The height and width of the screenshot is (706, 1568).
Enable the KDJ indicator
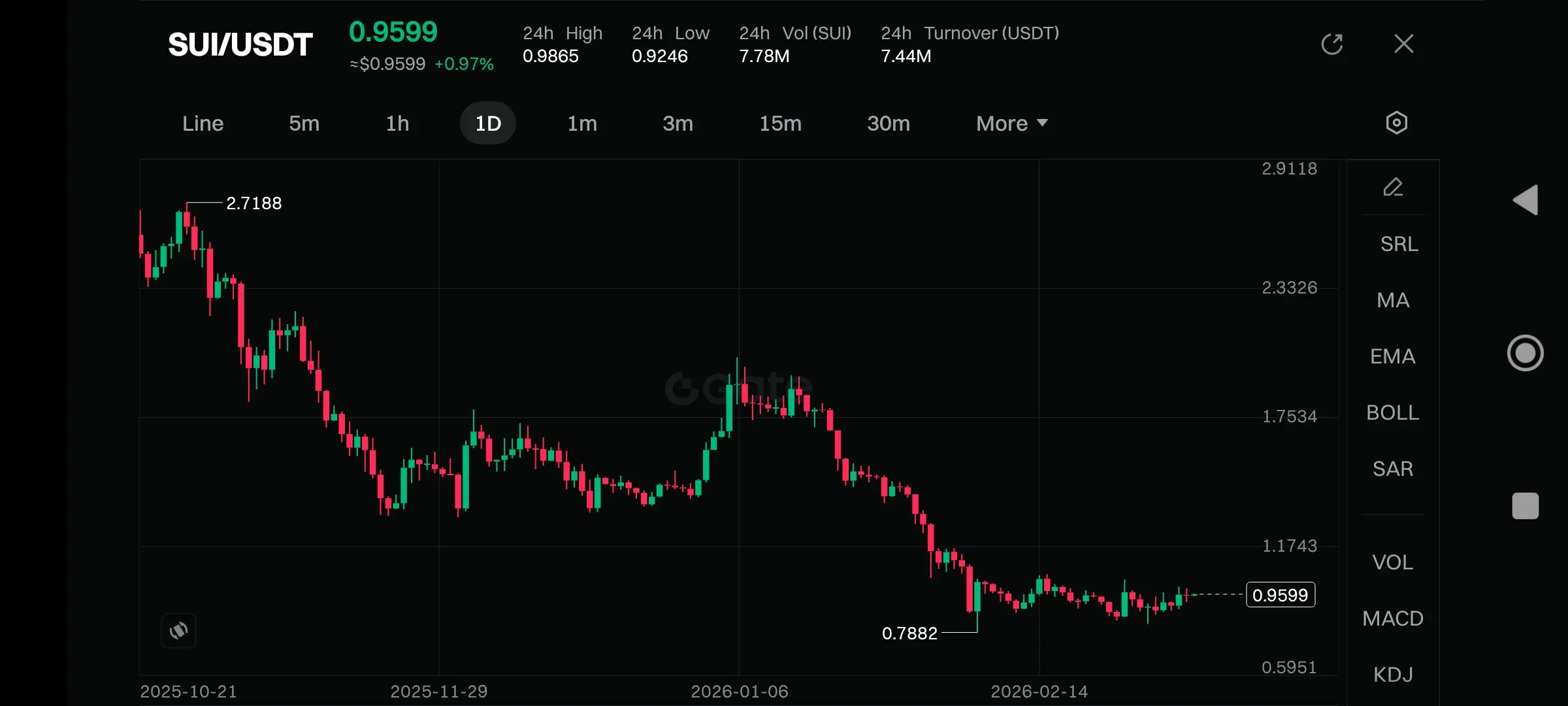(x=1393, y=675)
